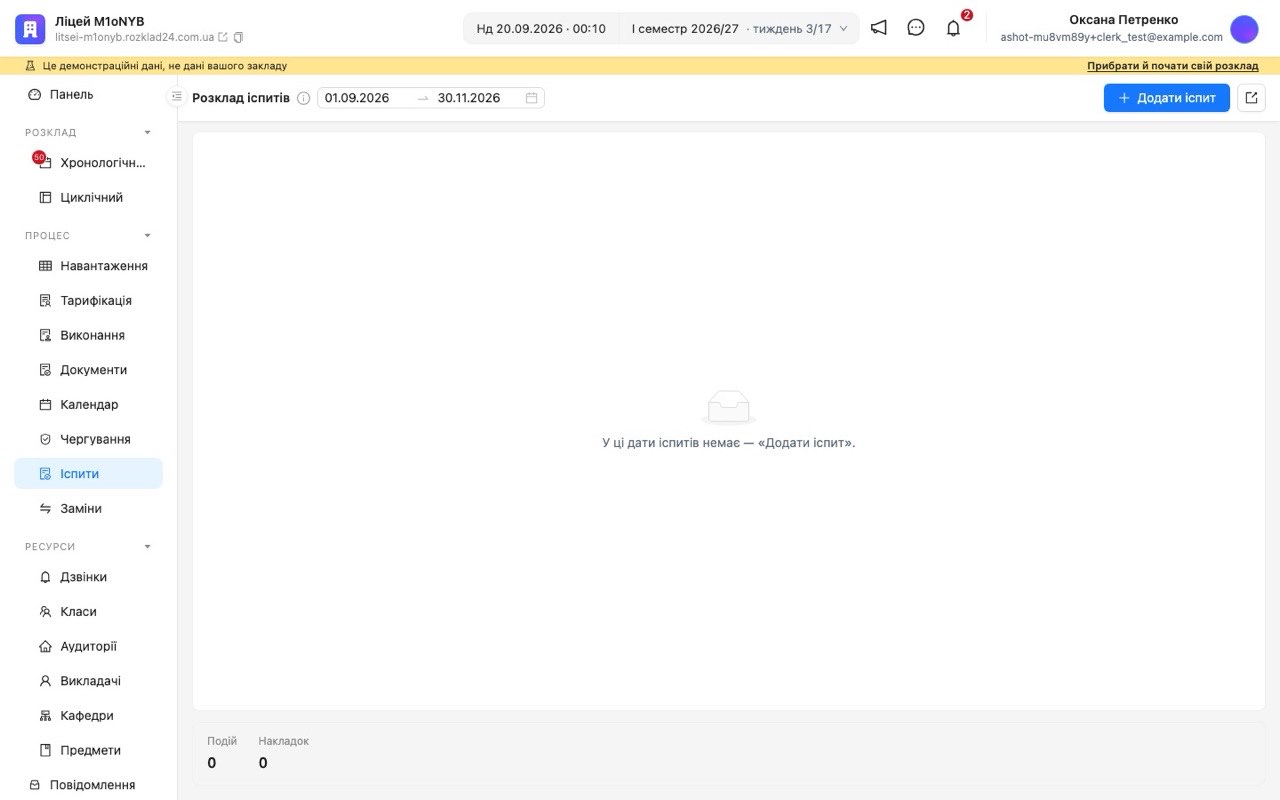
Task: Click the user avatar circle
Action: click(x=1244, y=29)
